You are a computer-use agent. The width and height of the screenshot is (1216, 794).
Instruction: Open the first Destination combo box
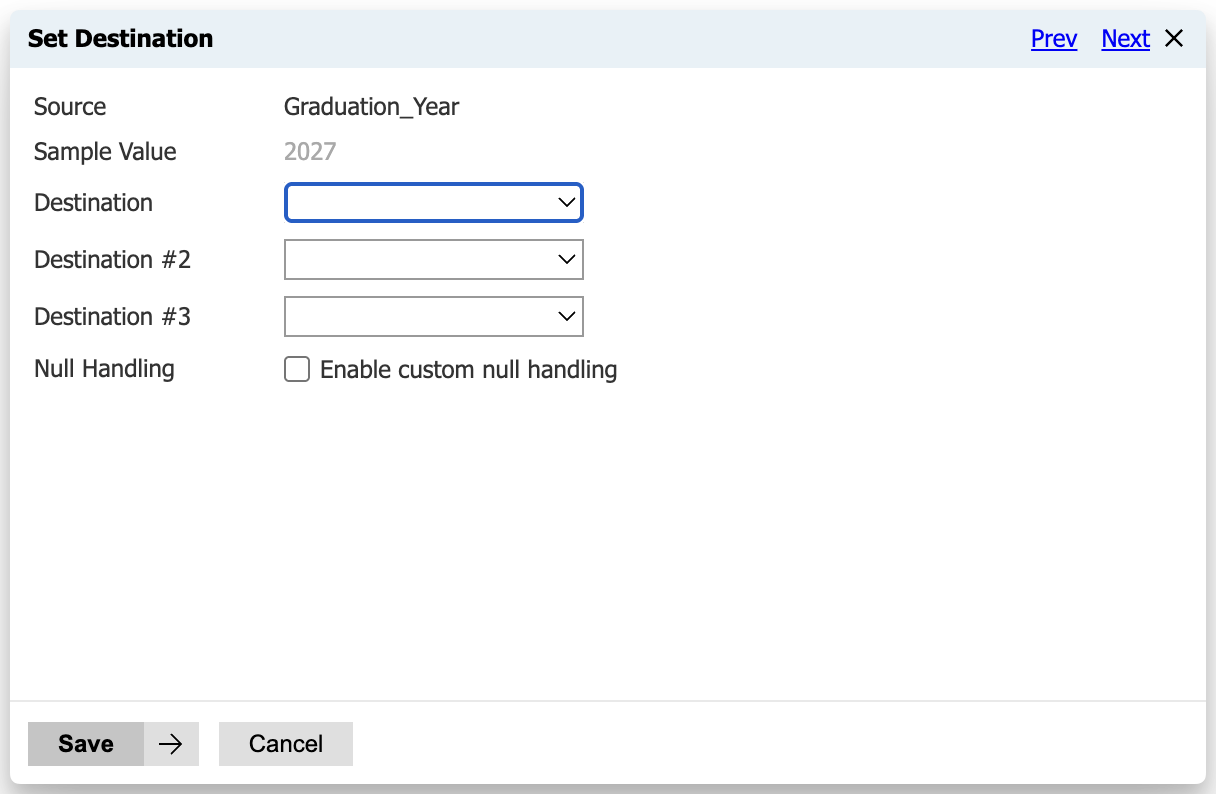[x=422, y=203]
